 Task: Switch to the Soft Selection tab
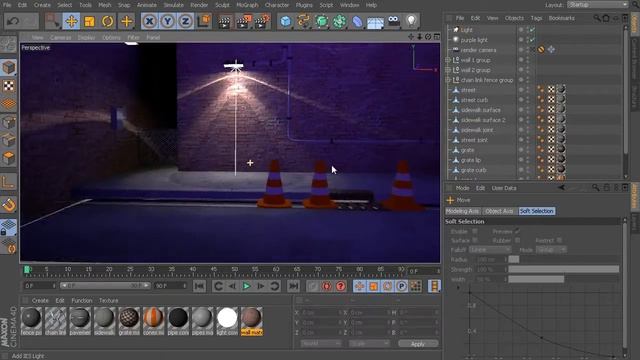[x=536, y=211]
